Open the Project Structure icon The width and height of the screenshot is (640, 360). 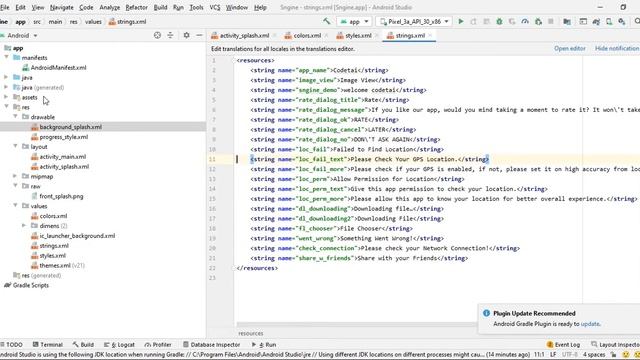[x=567, y=21]
